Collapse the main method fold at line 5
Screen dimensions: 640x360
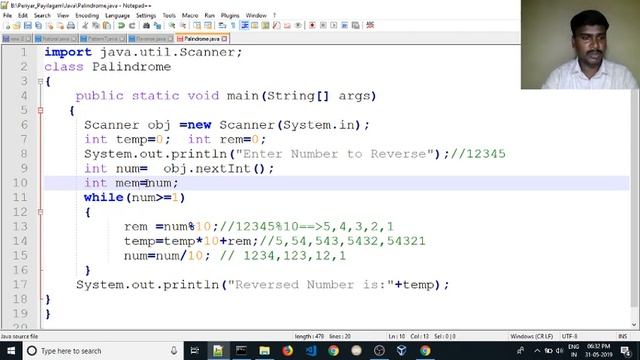pyautogui.click(x=40, y=110)
